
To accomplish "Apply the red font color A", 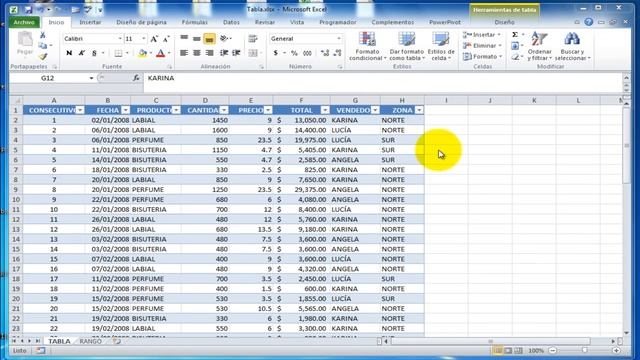I will click(x=160, y=53).
